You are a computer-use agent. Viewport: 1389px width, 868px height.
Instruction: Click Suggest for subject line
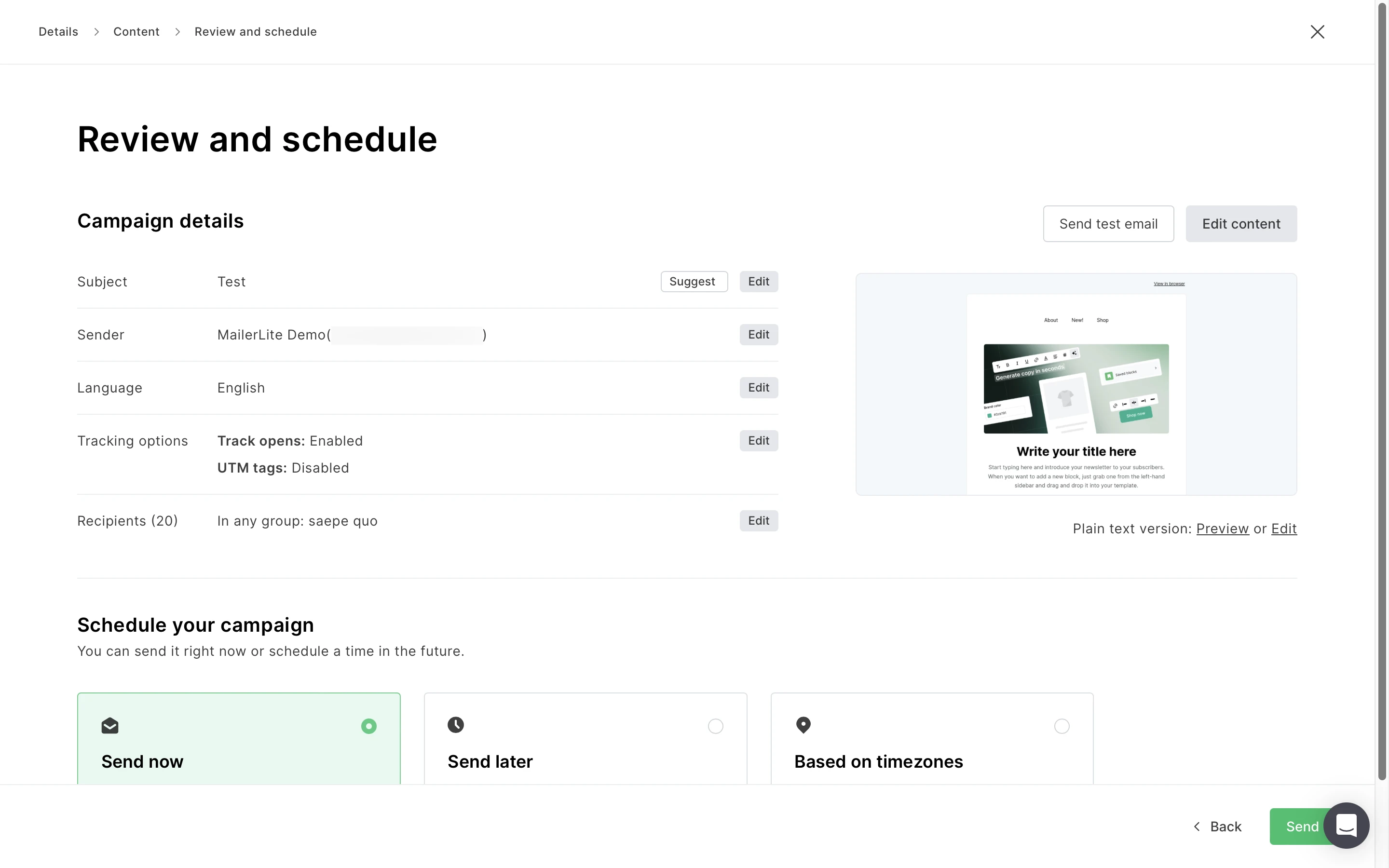coord(694,281)
